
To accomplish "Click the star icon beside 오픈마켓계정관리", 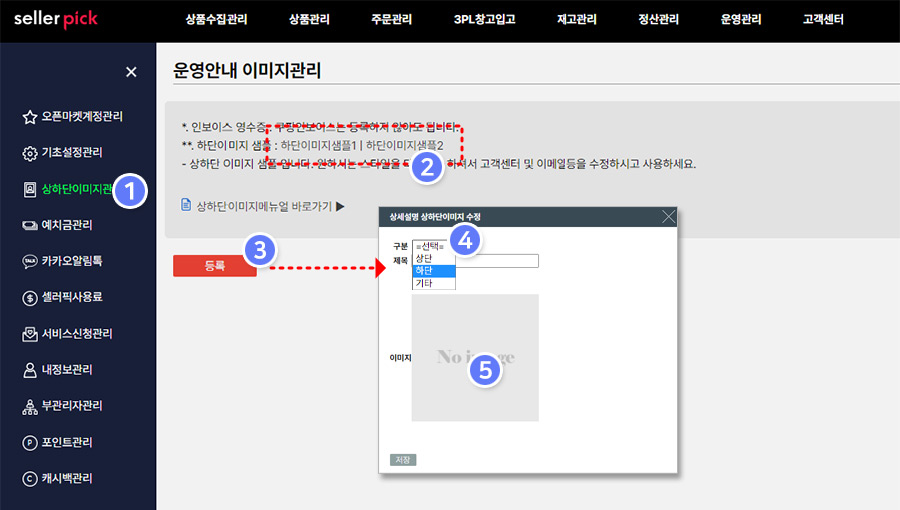I will (x=30, y=117).
